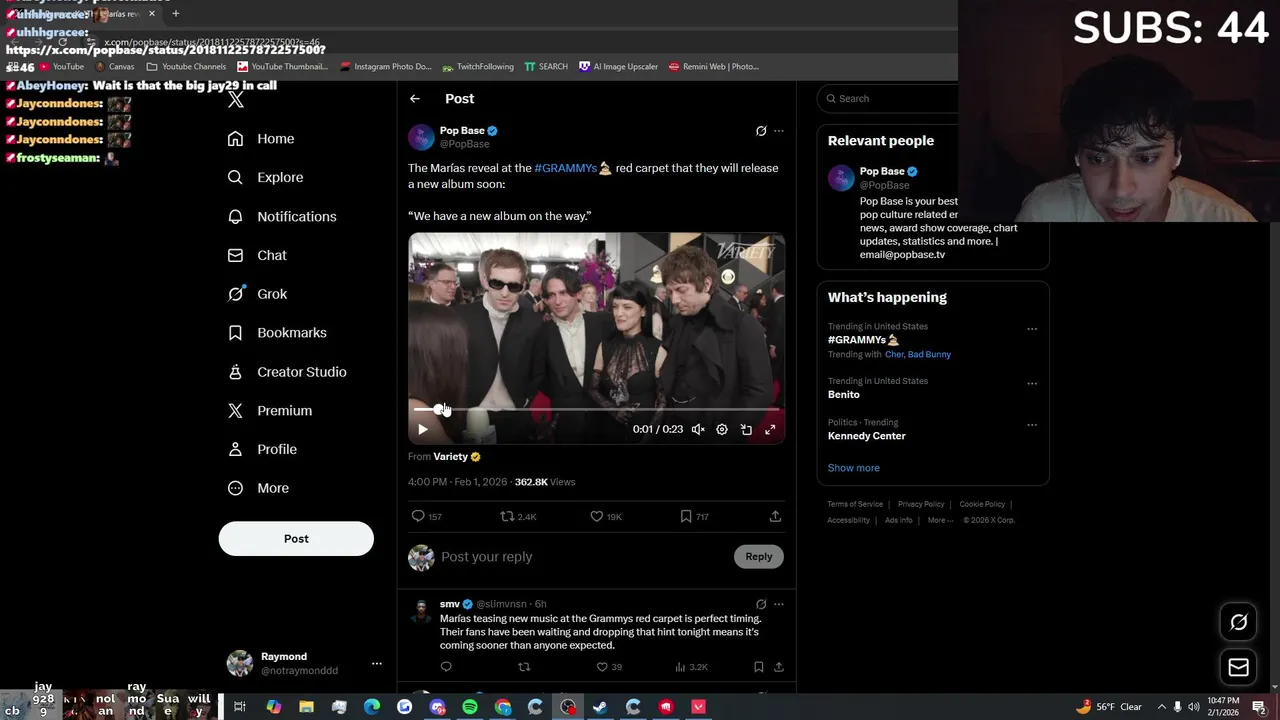Expand the footer More menu
This screenshot has height=720, width=1280.
coord(940,520)
